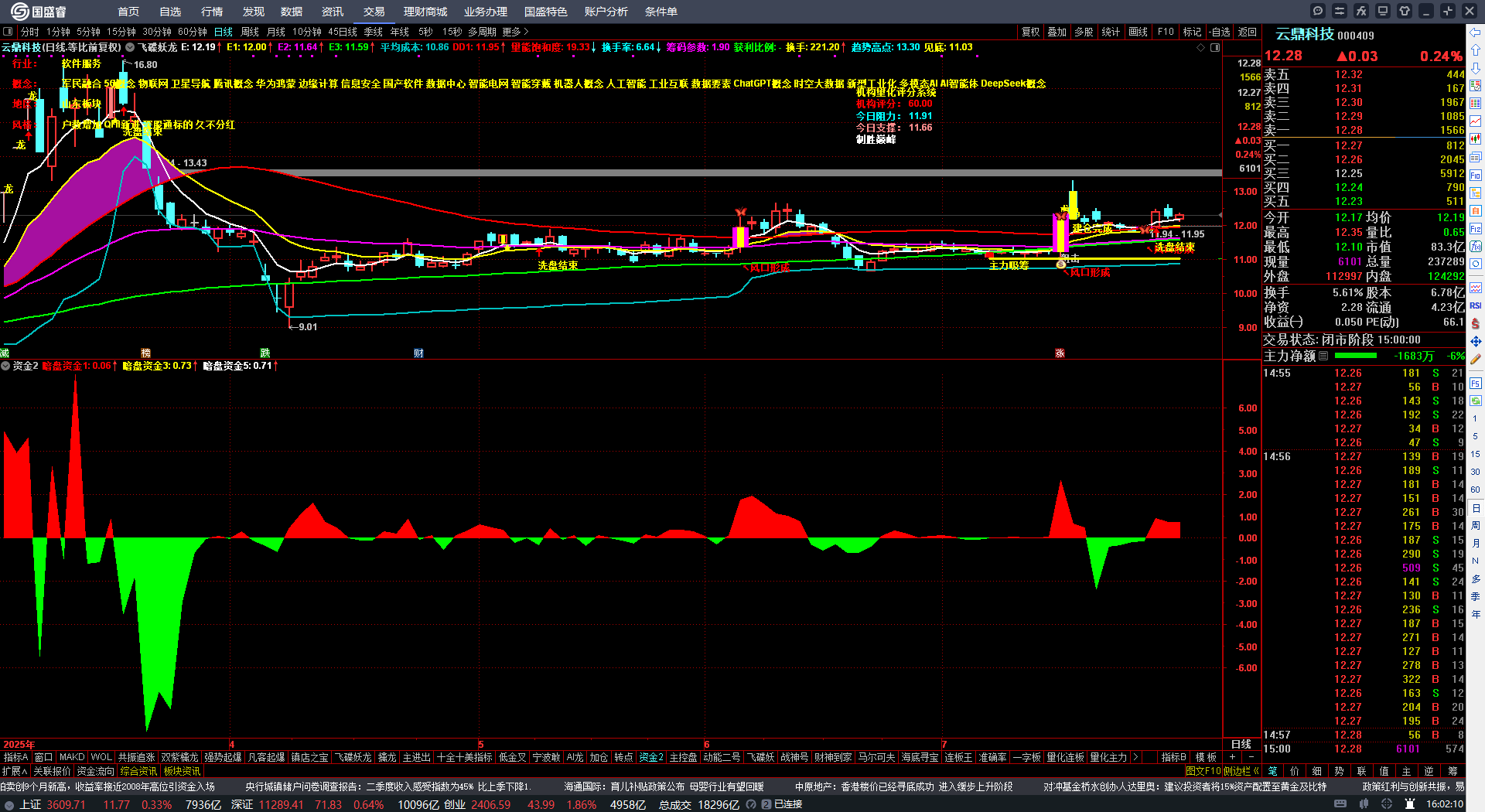The height and width of the screenshot is (812, 1485).
Task: Click the connection status icon beside 已连接
Action: point(766,804)
